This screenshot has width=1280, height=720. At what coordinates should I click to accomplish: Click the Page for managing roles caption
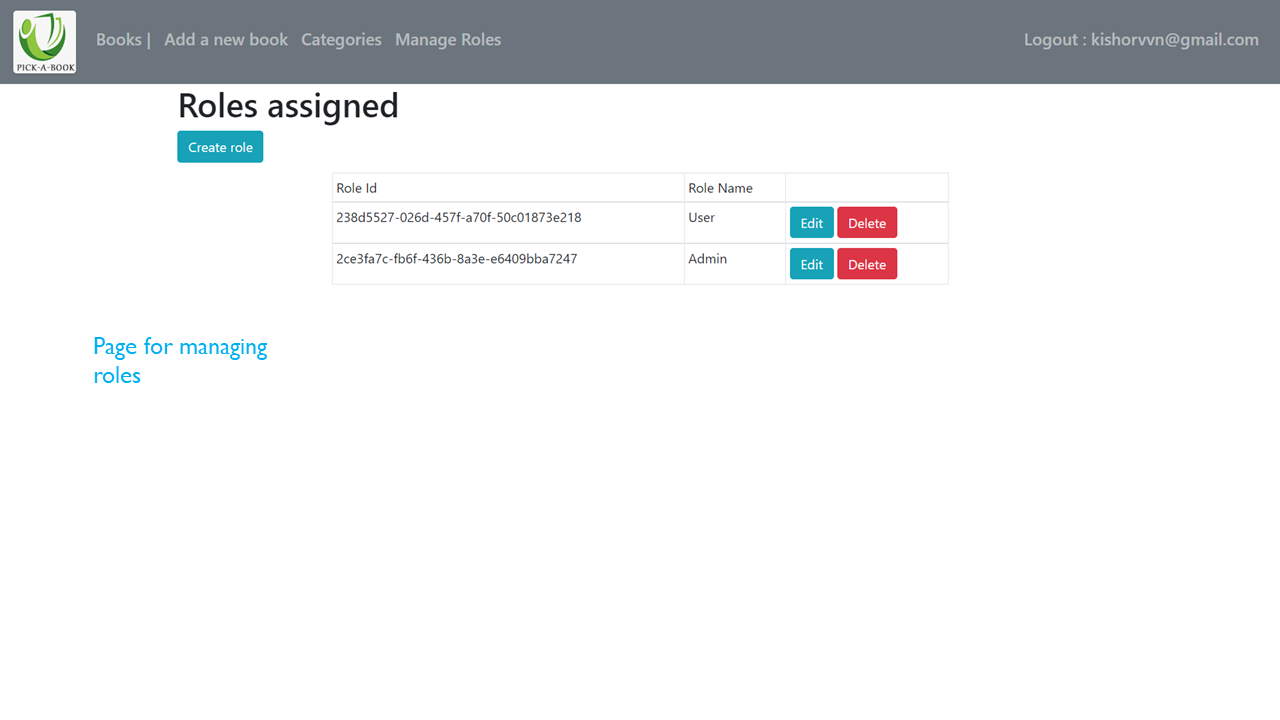point(180,361)
